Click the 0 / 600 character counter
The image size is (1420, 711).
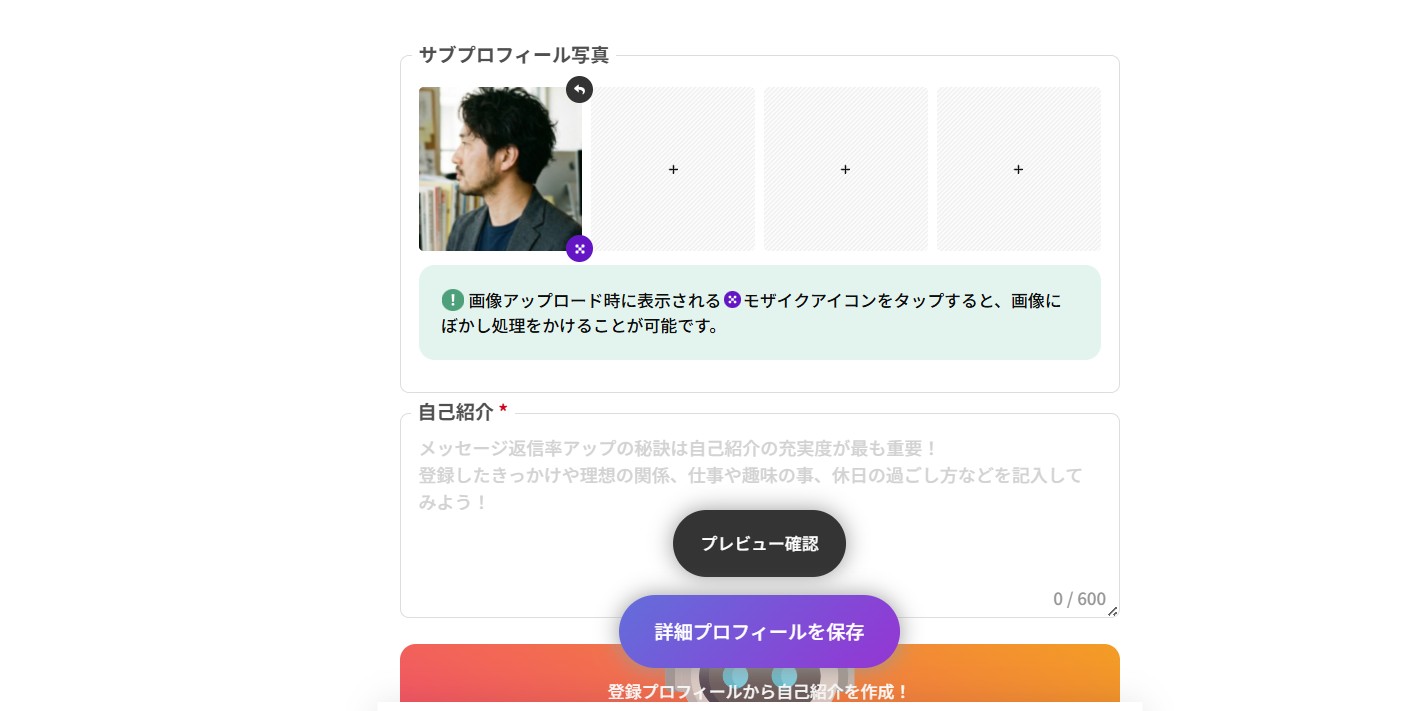(1079, 599)
